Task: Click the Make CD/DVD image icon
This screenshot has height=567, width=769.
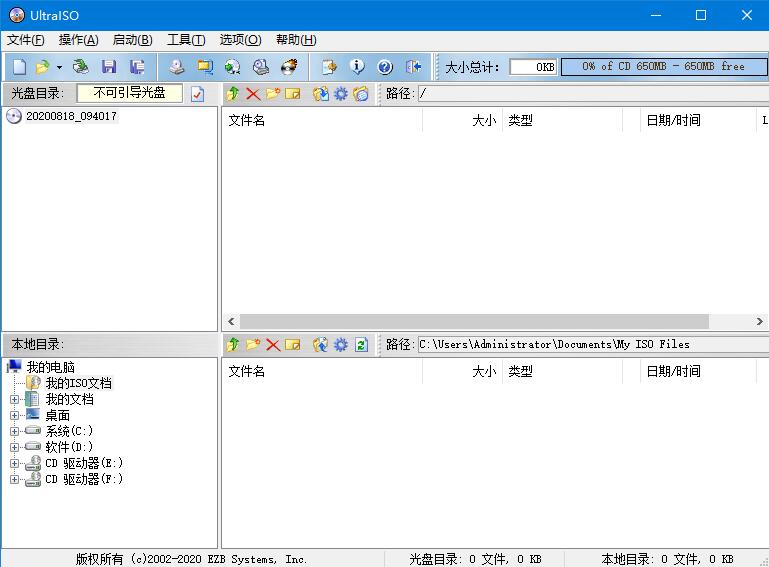Action: coord(177,67)
